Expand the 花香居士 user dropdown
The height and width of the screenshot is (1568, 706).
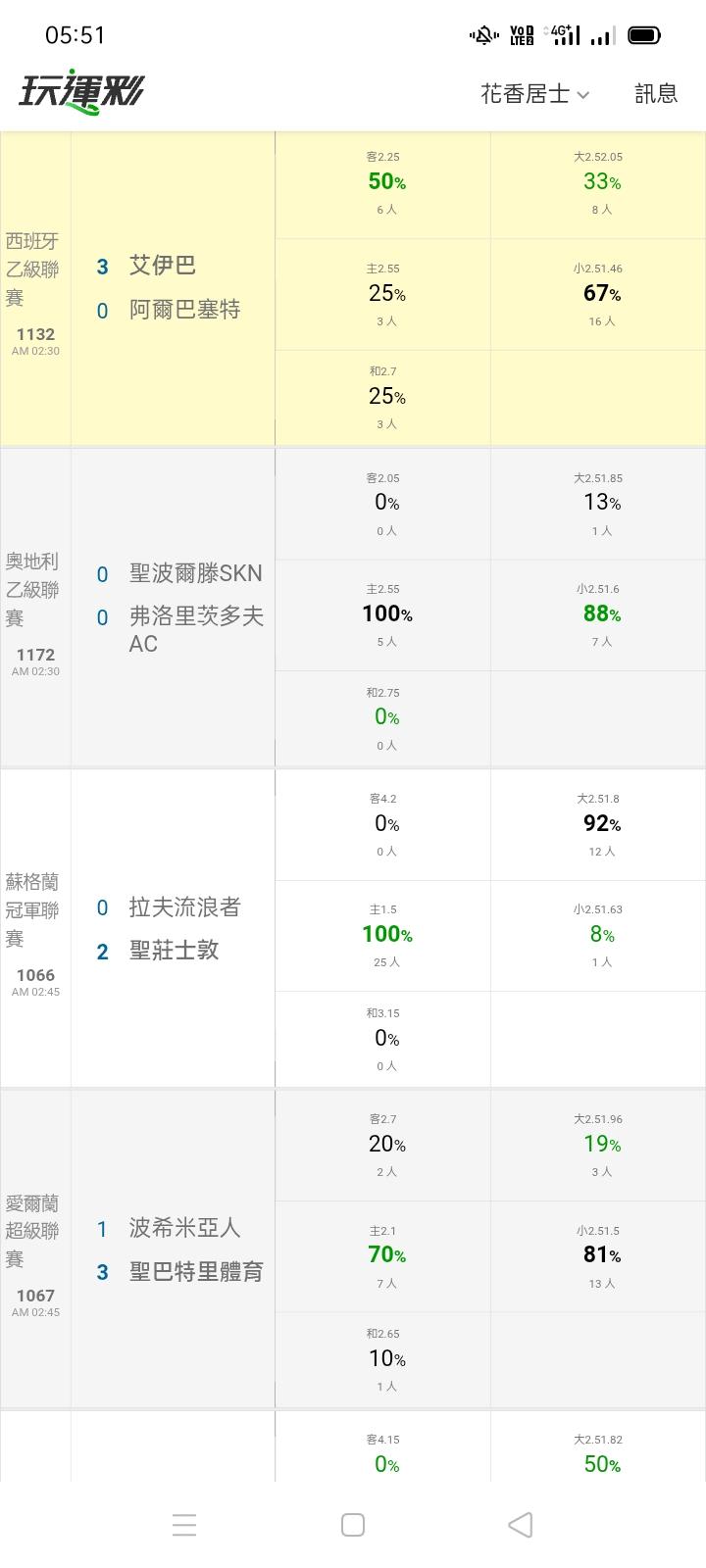click(534, 94)
